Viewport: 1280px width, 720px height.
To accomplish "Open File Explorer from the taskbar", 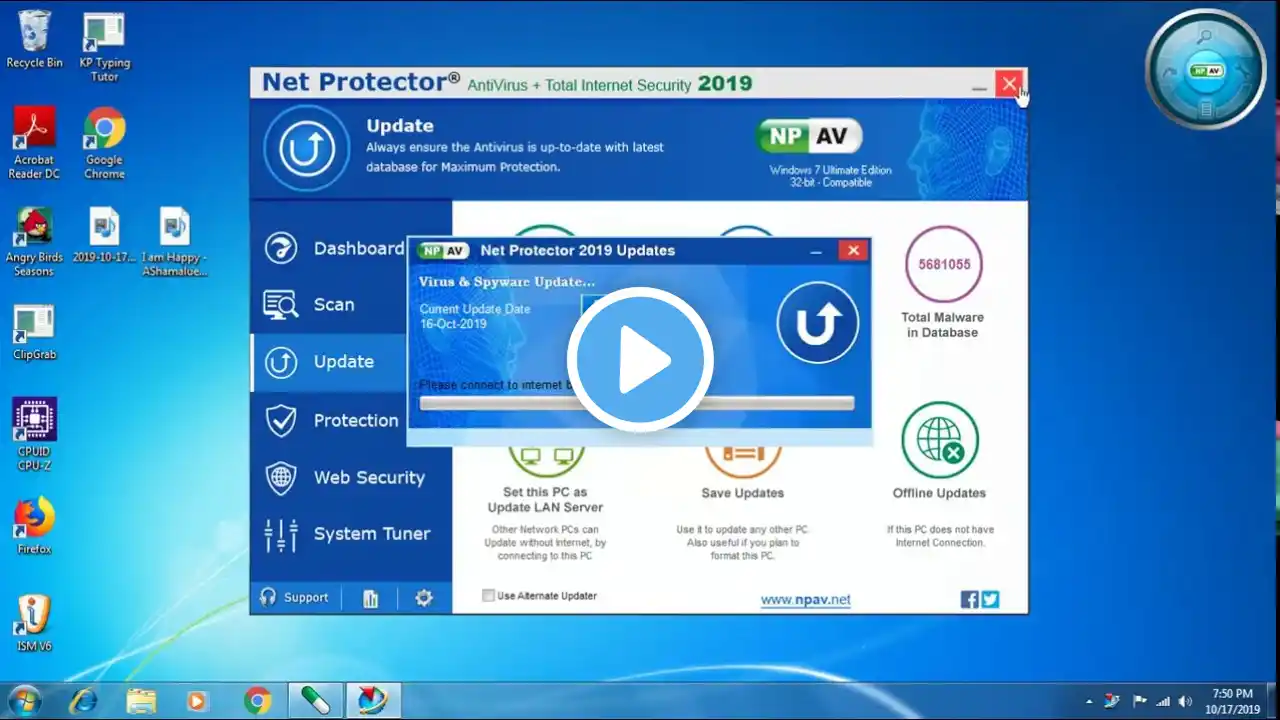I will point(141,700).
